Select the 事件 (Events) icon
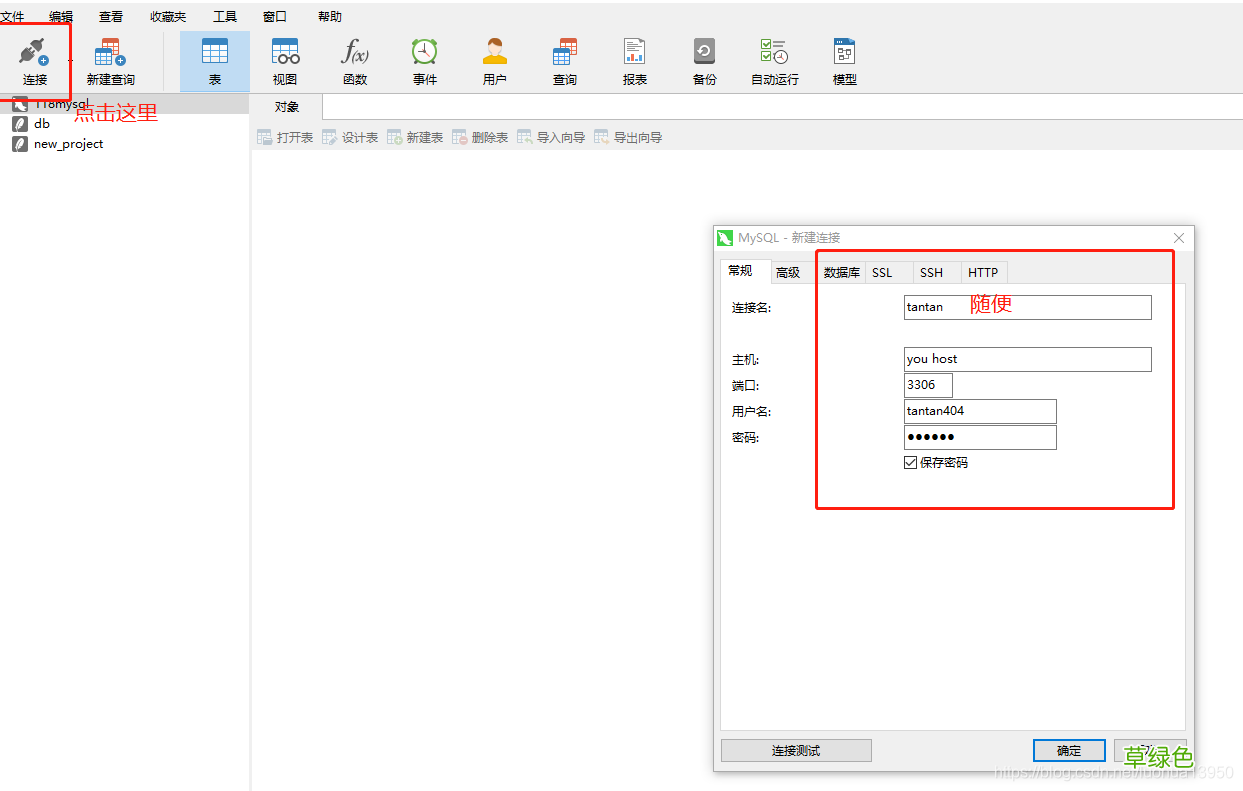Screen dimensions: 1243x791 (424, 60)
